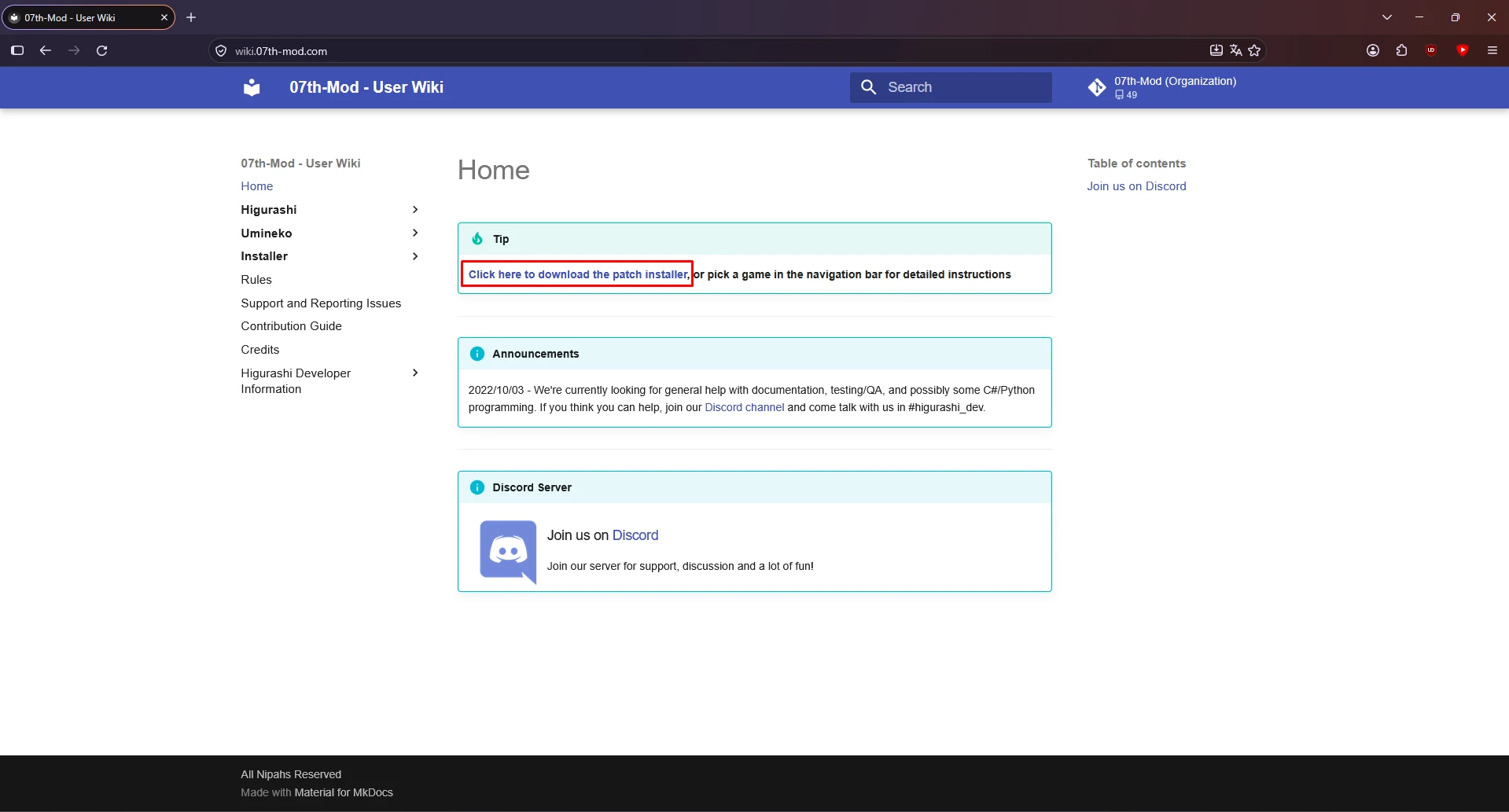This screenshot has width=1509, height=812.
Task: Click the 07th-Mod - User Wiki header title
Action: click(x=366, y=87)
